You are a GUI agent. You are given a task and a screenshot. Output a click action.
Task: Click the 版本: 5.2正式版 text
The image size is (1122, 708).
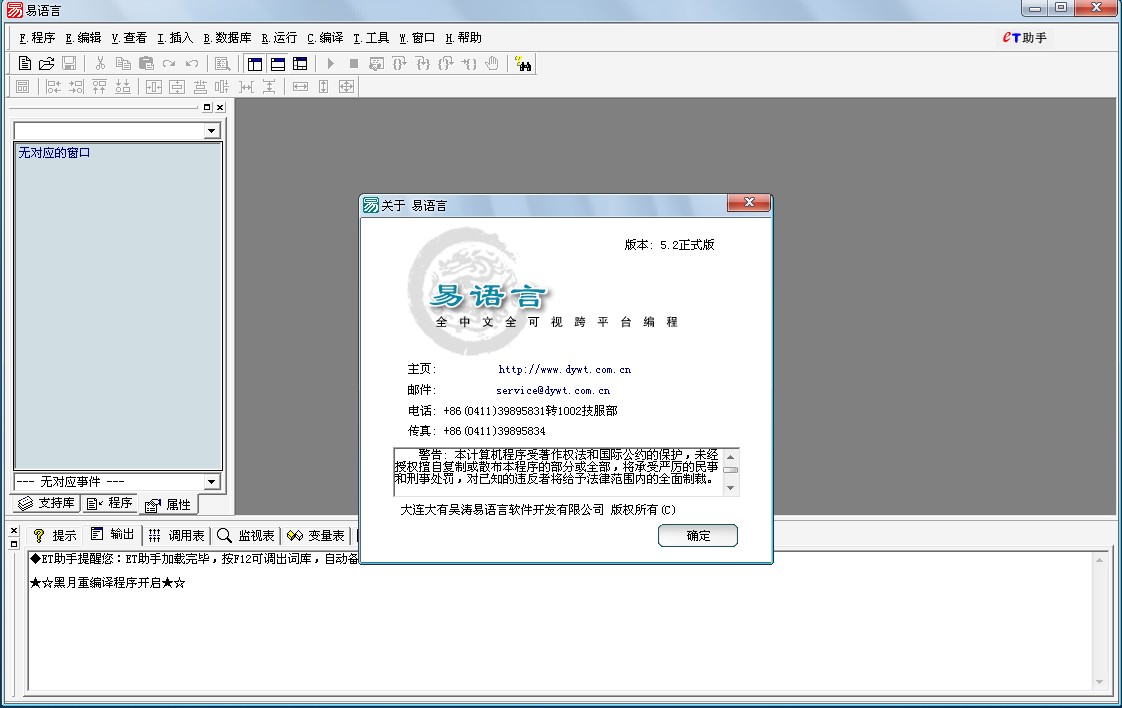pyautogui.click(x=669, y=245)
